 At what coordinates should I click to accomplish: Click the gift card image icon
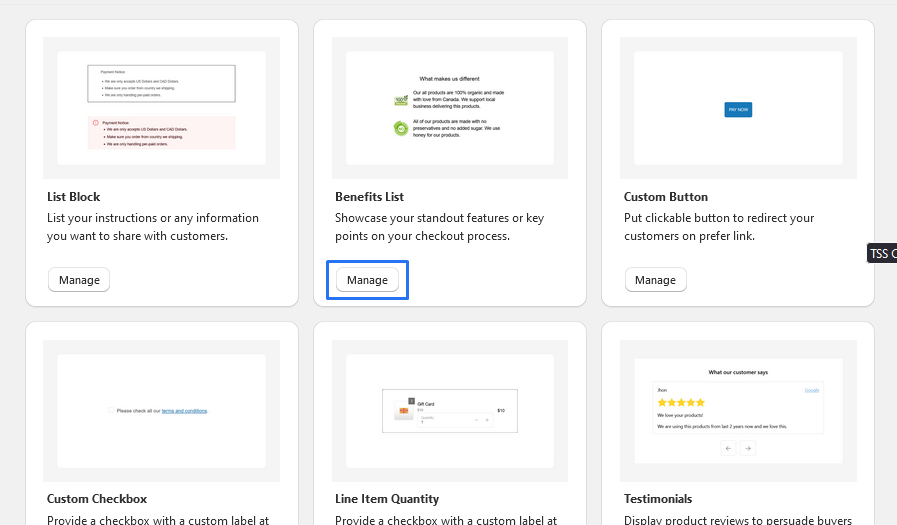pos(404,412)
